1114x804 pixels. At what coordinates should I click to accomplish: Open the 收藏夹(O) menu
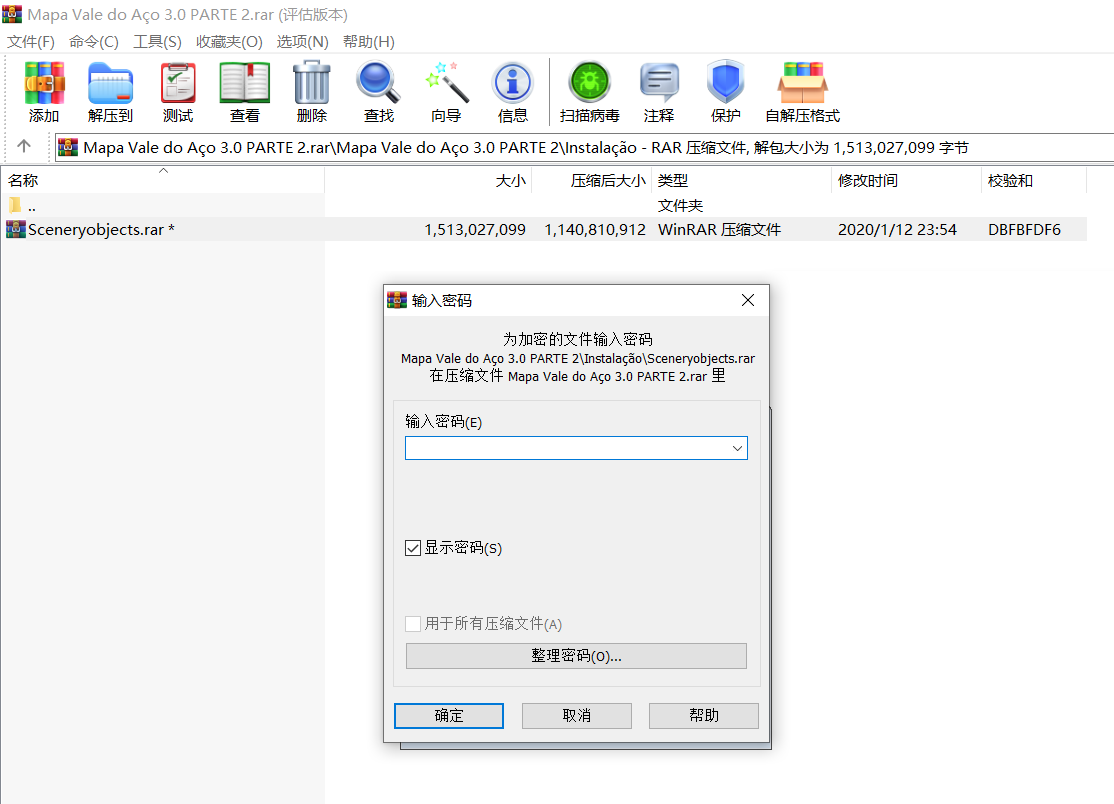[229, 41]
